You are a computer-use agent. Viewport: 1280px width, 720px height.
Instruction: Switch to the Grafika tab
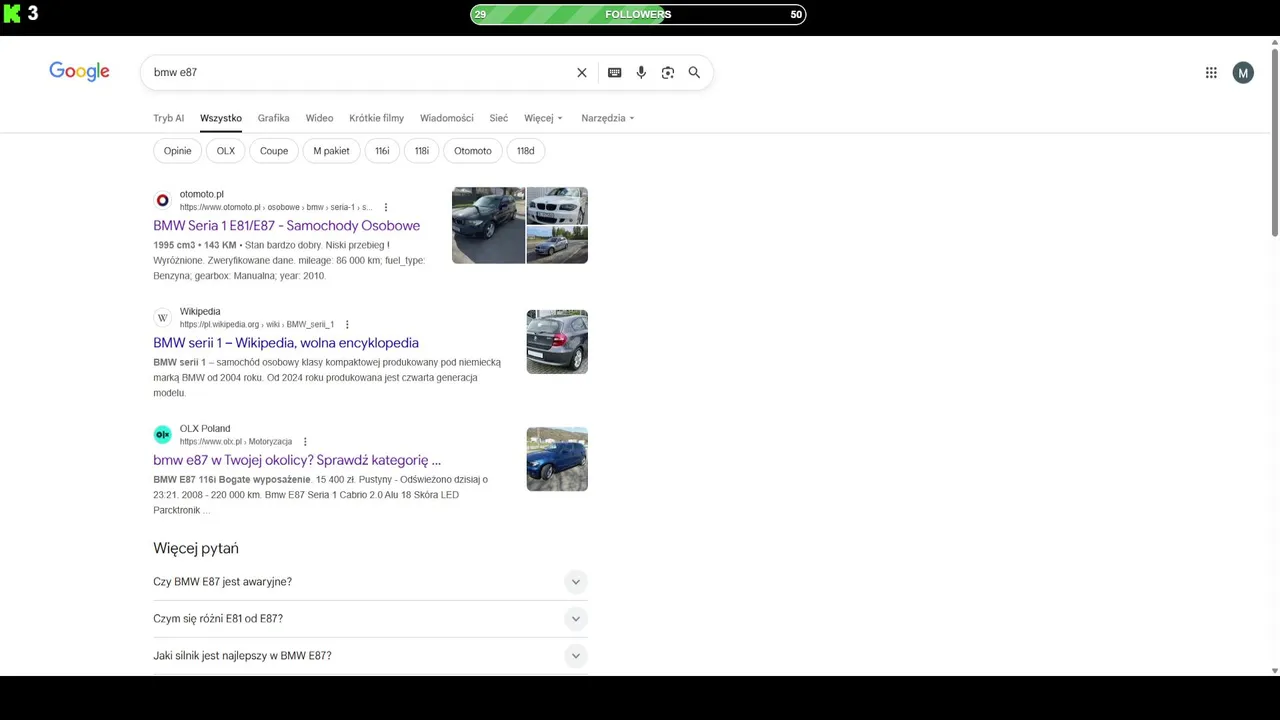[273, 118]
